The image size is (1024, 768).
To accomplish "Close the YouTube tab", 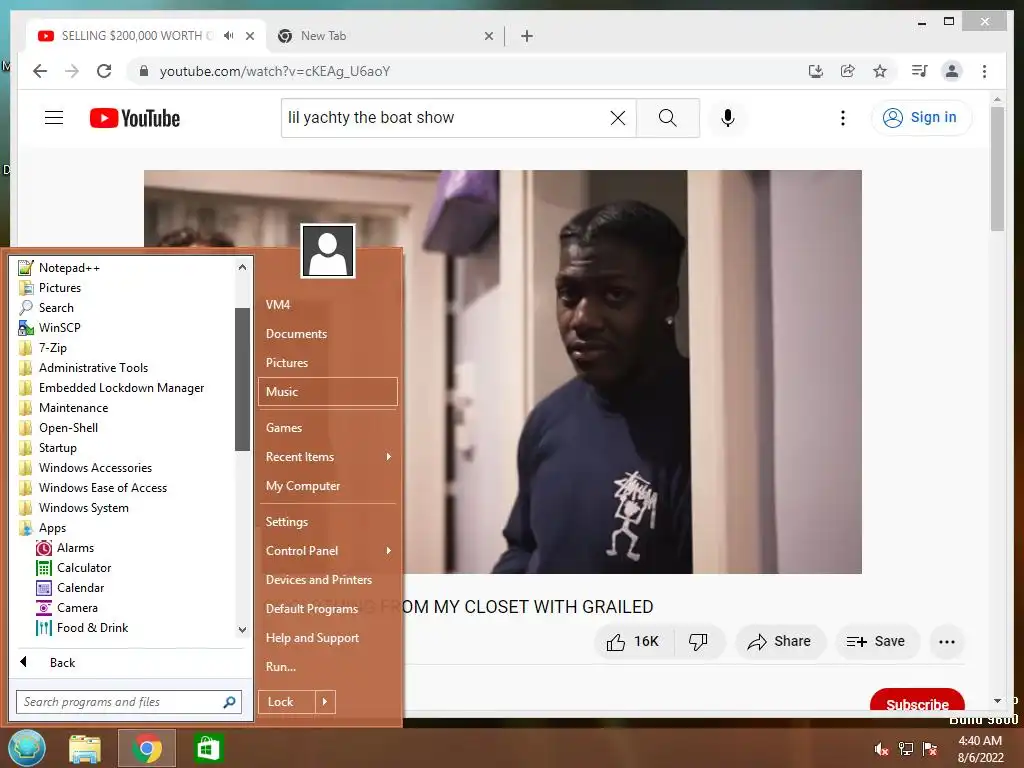I will 249,36.
